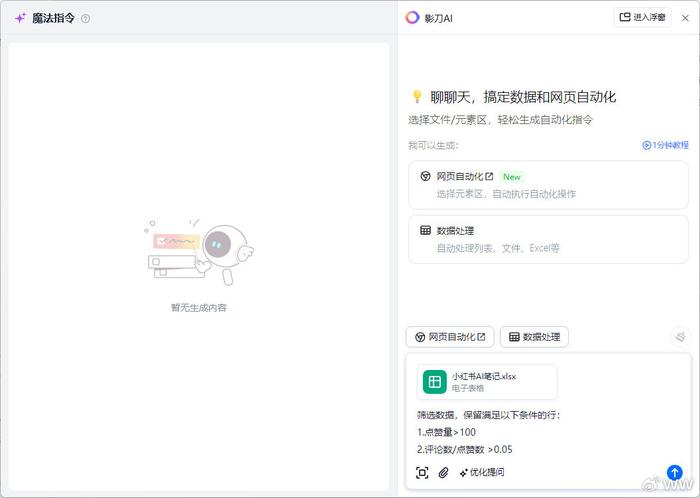Click the 进入浮窗 floating window button

point(642,17)
